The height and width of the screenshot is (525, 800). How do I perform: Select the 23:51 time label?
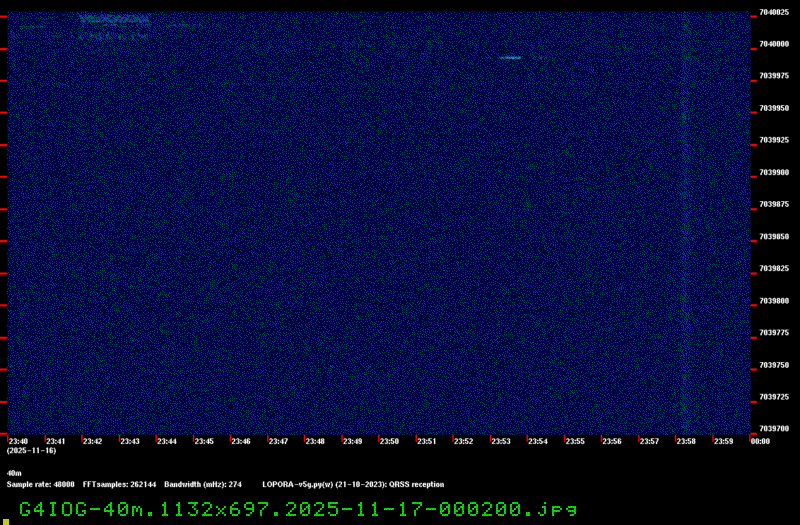[x=427, y=441]
